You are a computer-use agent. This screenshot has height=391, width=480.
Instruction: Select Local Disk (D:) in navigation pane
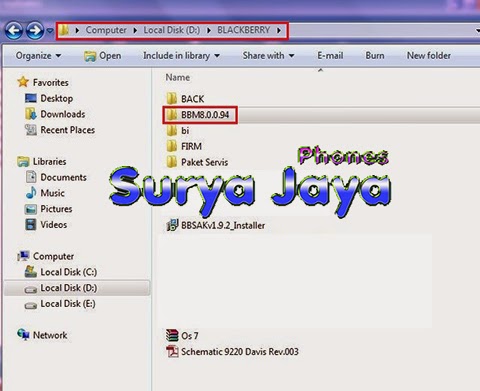coord(77,288)
